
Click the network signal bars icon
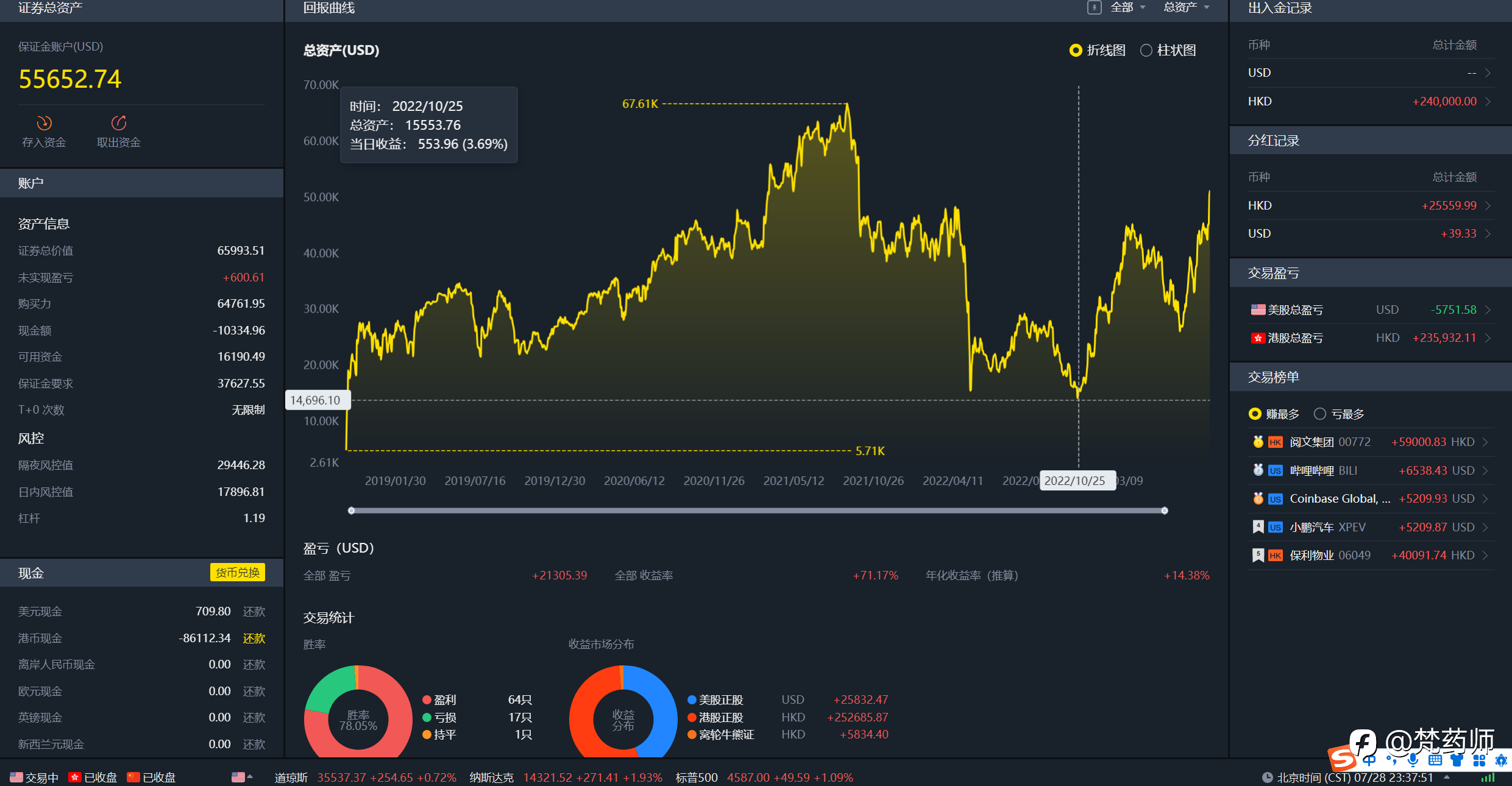tap(1488, 777)
